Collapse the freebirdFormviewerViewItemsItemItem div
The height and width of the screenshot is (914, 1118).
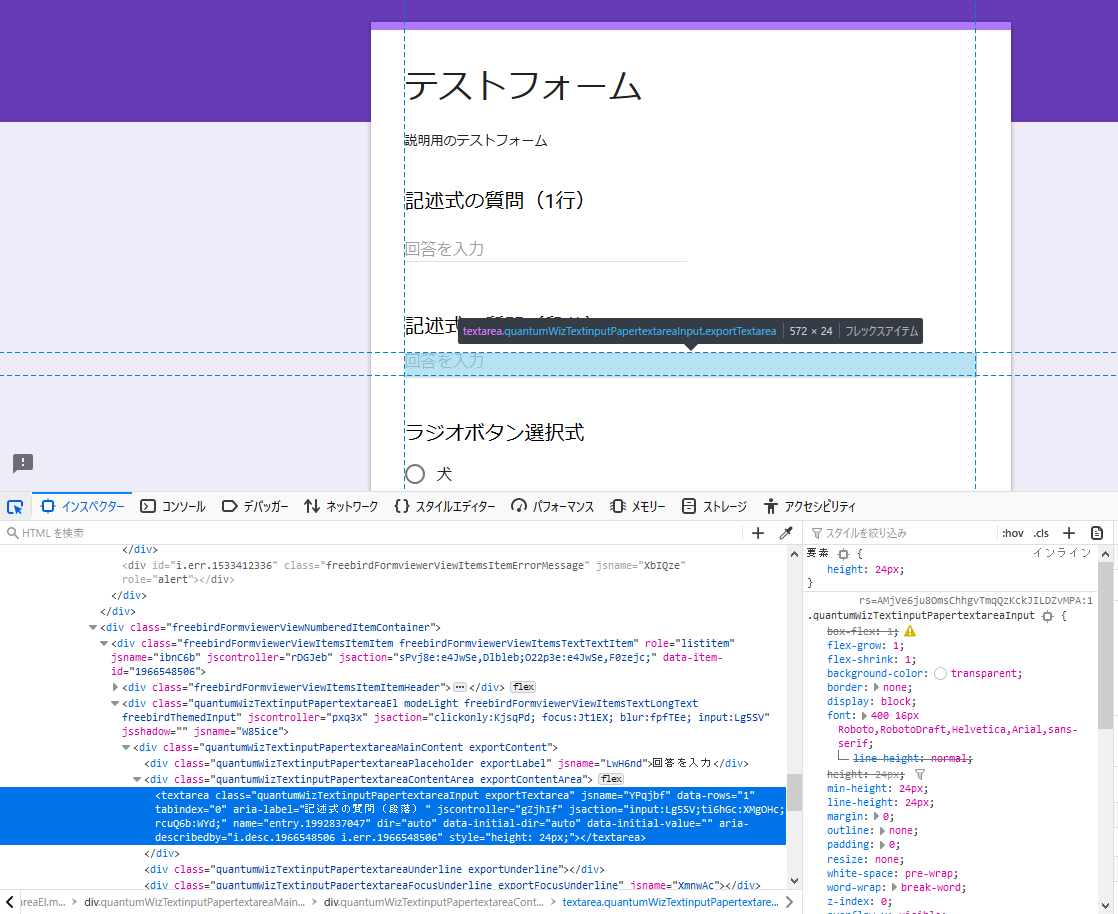coord(104,643)
